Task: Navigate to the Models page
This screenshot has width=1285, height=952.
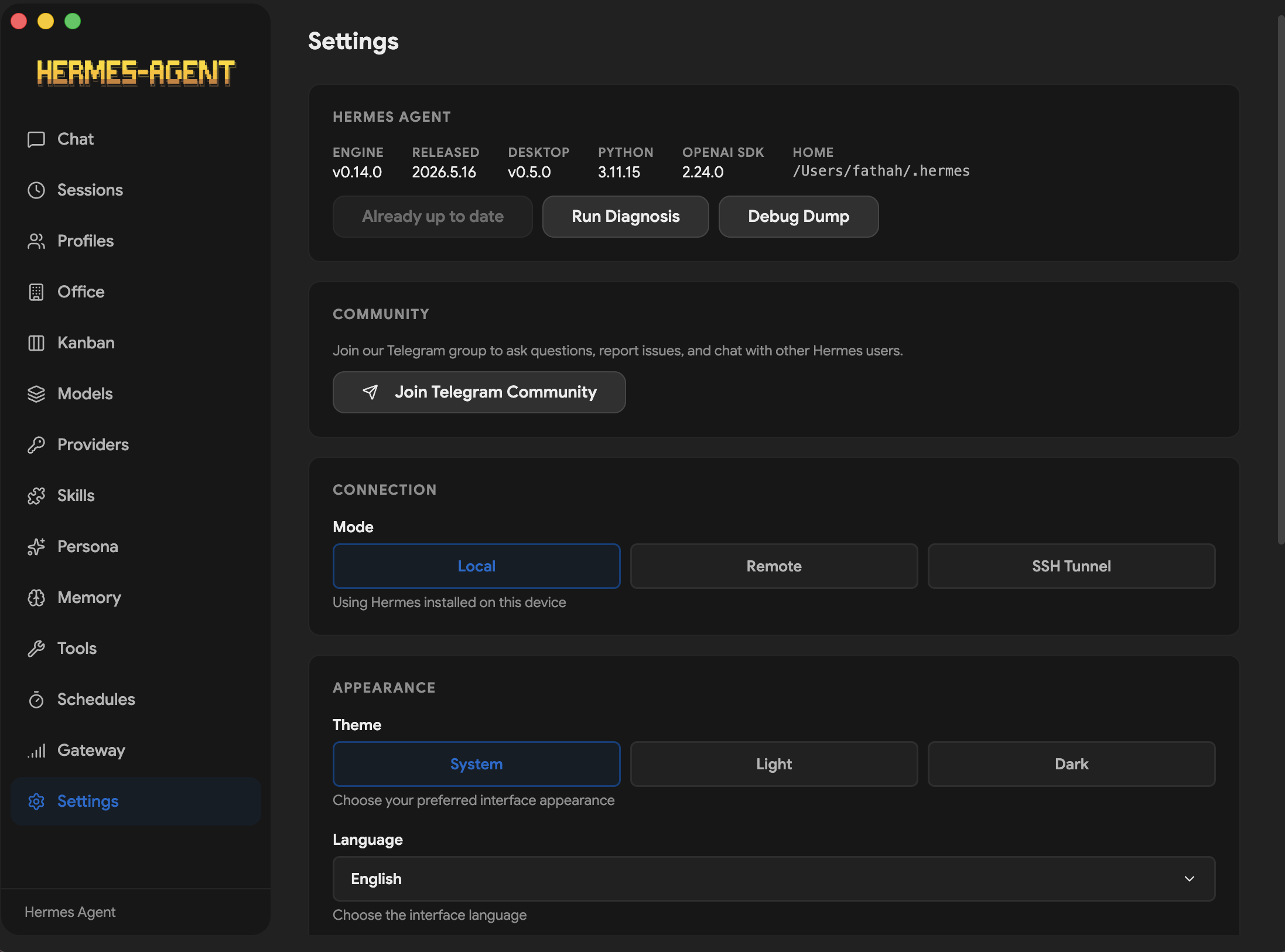Action: tap(136, 394)
